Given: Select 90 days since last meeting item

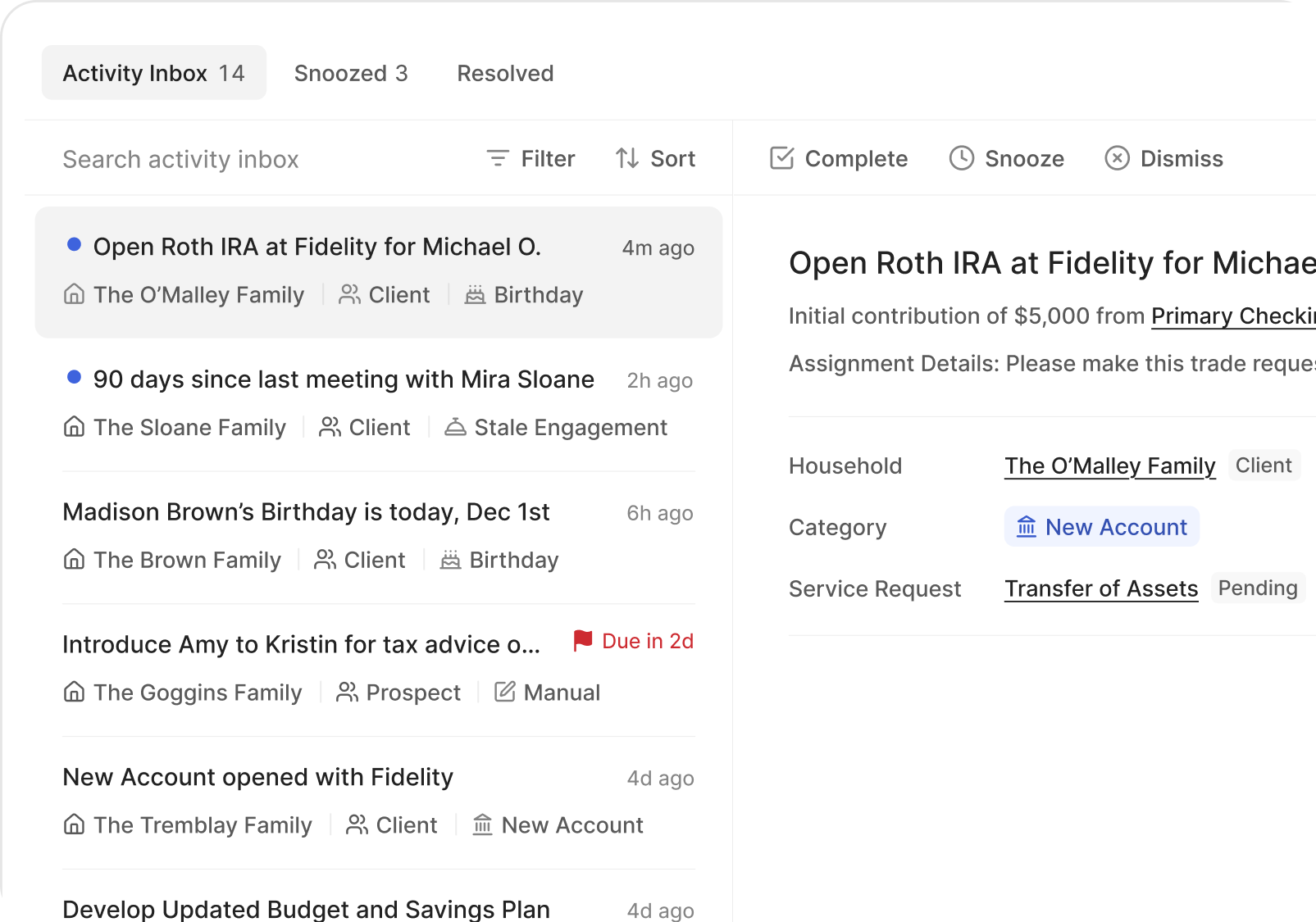Looking at the screenshot, I should point(379,404).
